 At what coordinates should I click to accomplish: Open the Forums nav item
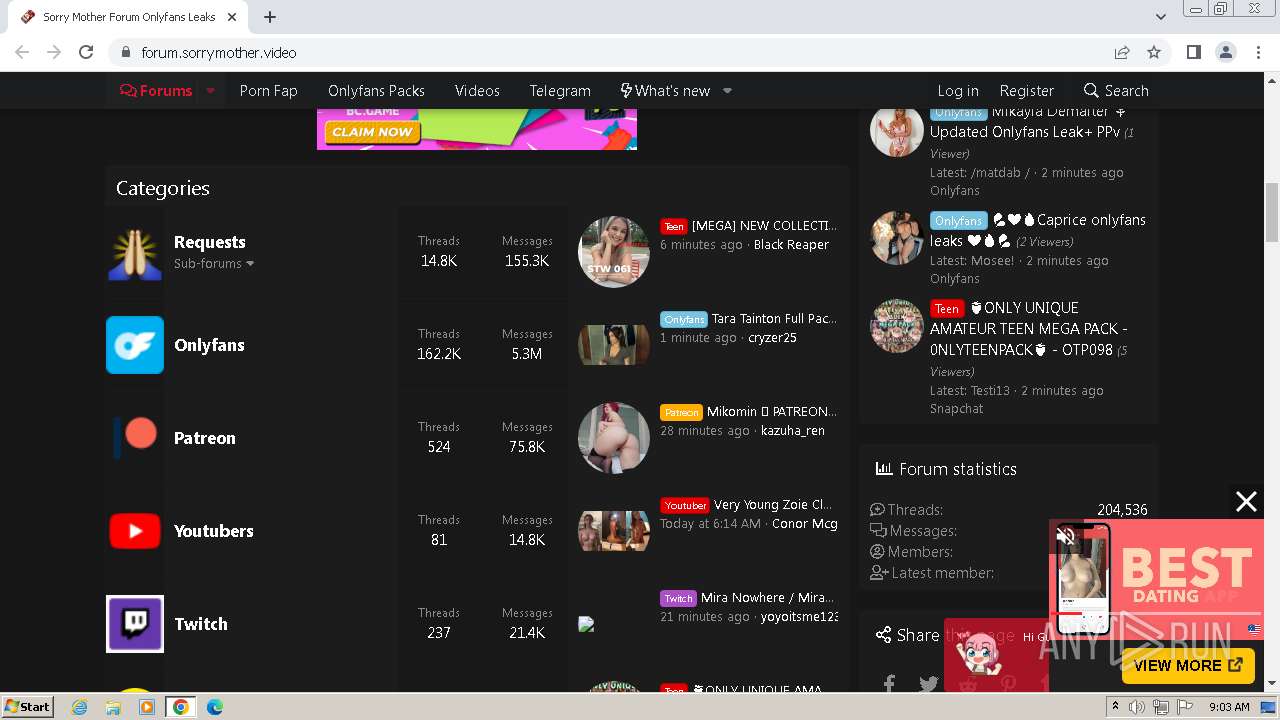(156, 90)
